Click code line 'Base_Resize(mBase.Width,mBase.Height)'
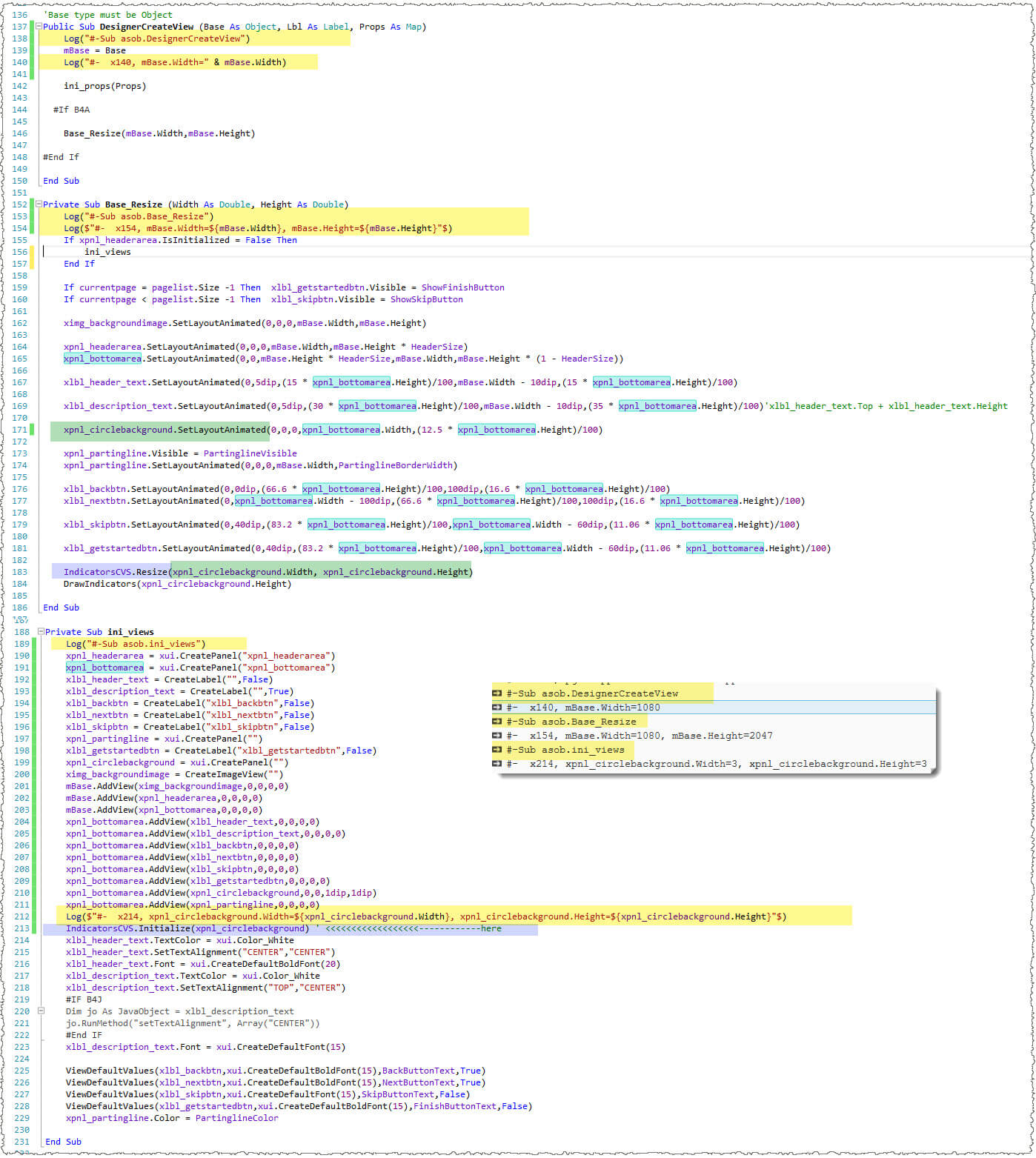Viewport: 1036px width, 1158px height. (159, 133)
